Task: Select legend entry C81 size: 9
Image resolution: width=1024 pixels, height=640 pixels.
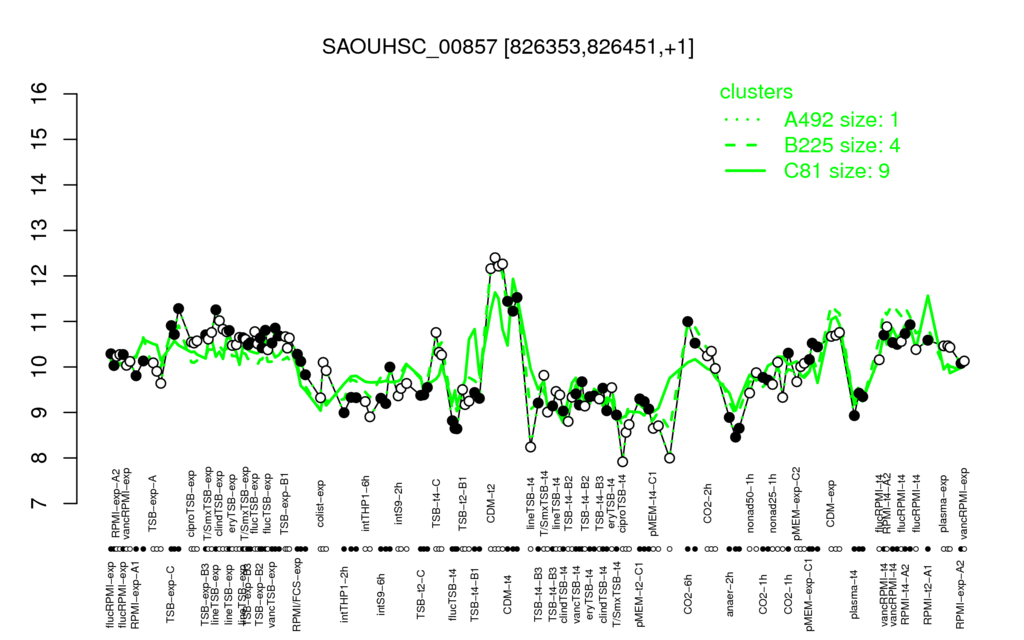Action: (x=837, y=171)
